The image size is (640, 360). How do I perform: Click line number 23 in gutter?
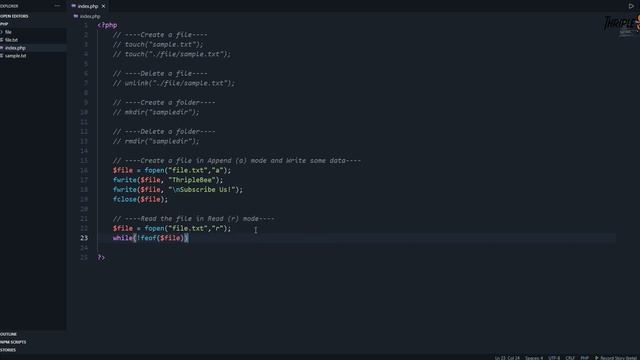coord(84,238)
